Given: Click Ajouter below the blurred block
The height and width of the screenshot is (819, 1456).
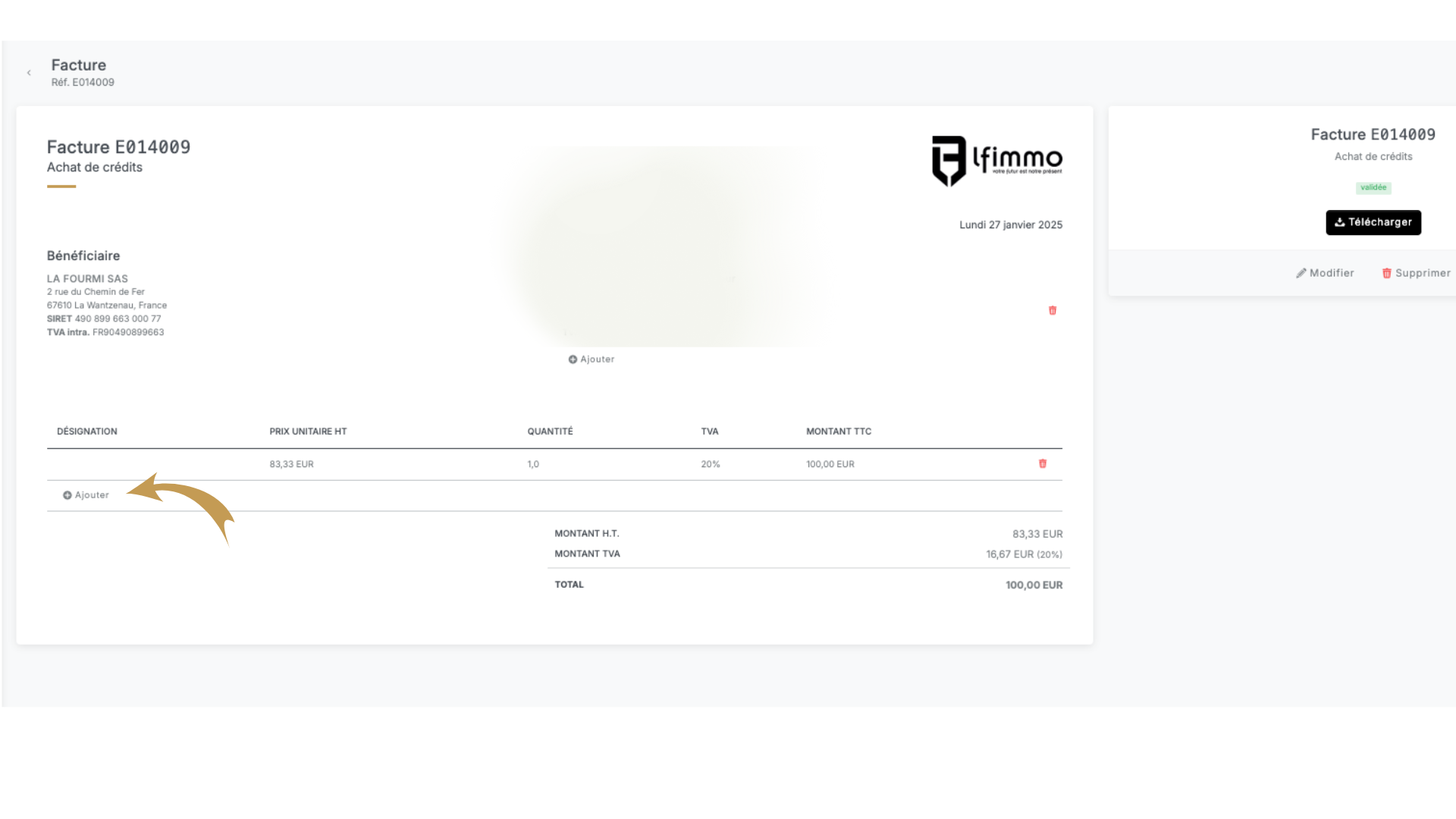Looking at the screenshot, I should [591, 359].
